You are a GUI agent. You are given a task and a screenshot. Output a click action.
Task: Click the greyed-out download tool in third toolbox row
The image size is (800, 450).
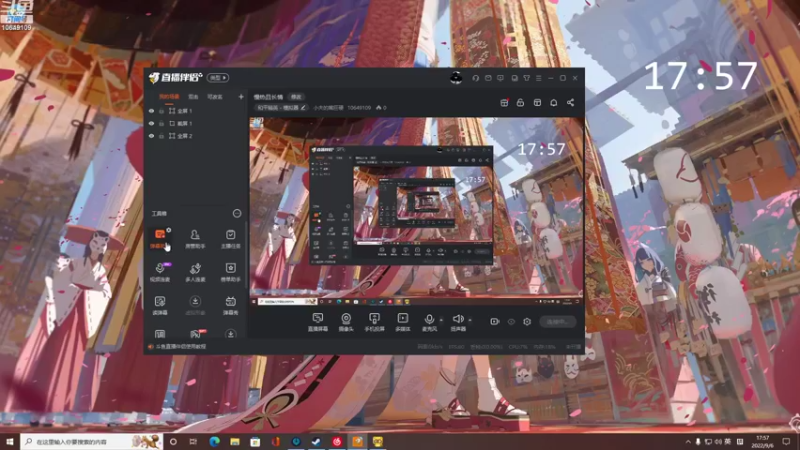pos(195,305)
